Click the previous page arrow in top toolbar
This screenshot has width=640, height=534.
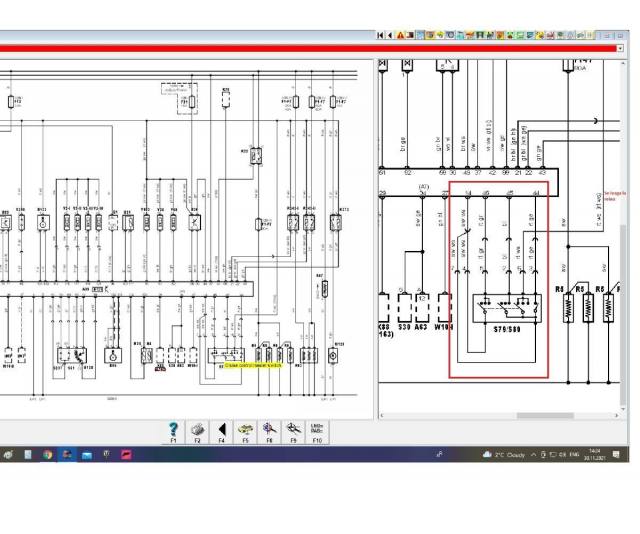[390, 35]
